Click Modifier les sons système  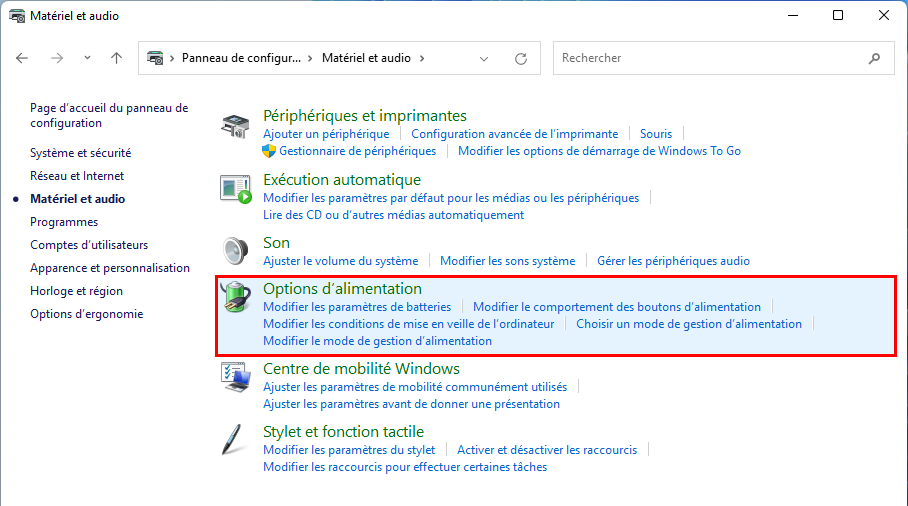click(507, 261)
